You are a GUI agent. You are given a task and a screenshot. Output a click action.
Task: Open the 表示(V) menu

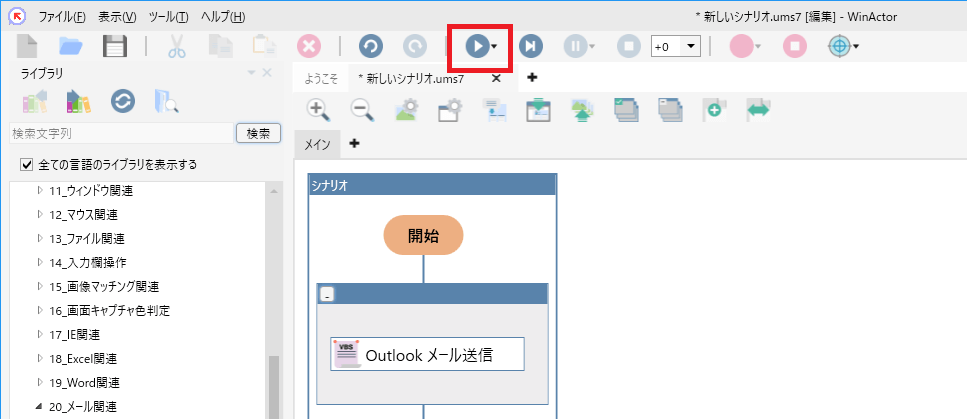coord(118,17)
